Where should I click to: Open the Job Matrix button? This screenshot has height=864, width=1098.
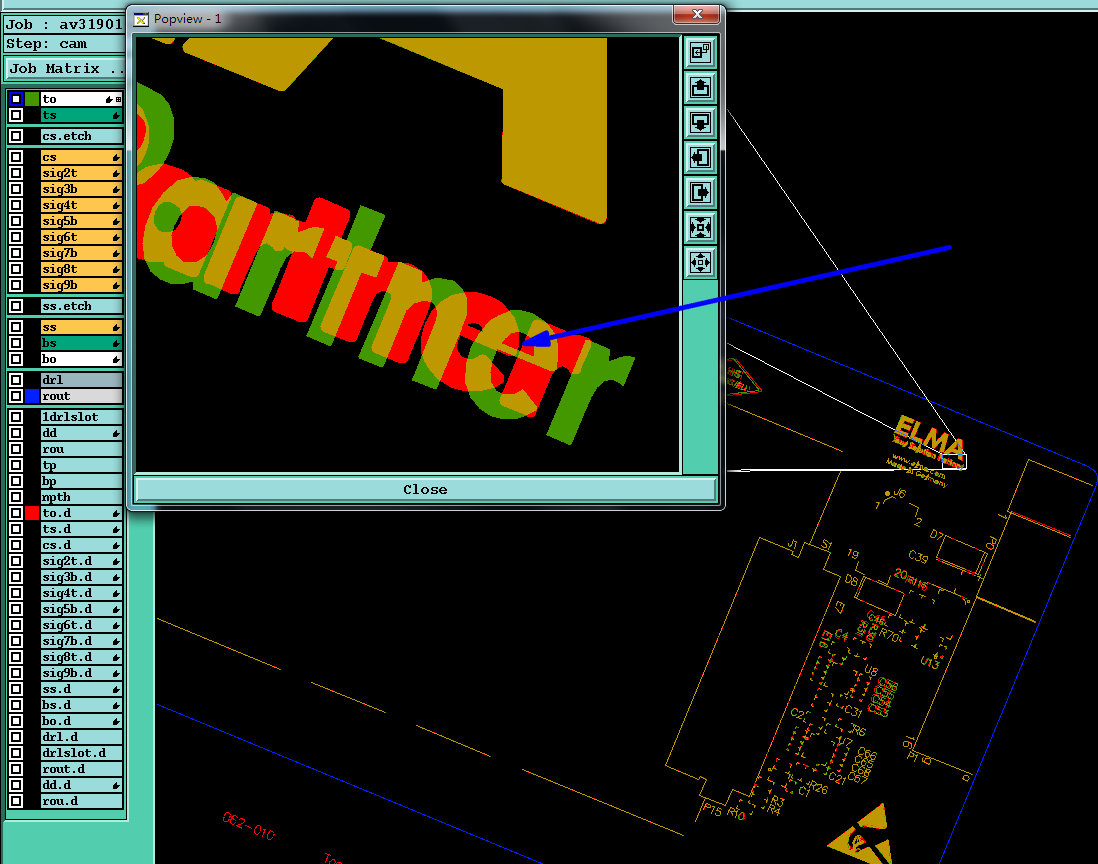click(65, 69)
